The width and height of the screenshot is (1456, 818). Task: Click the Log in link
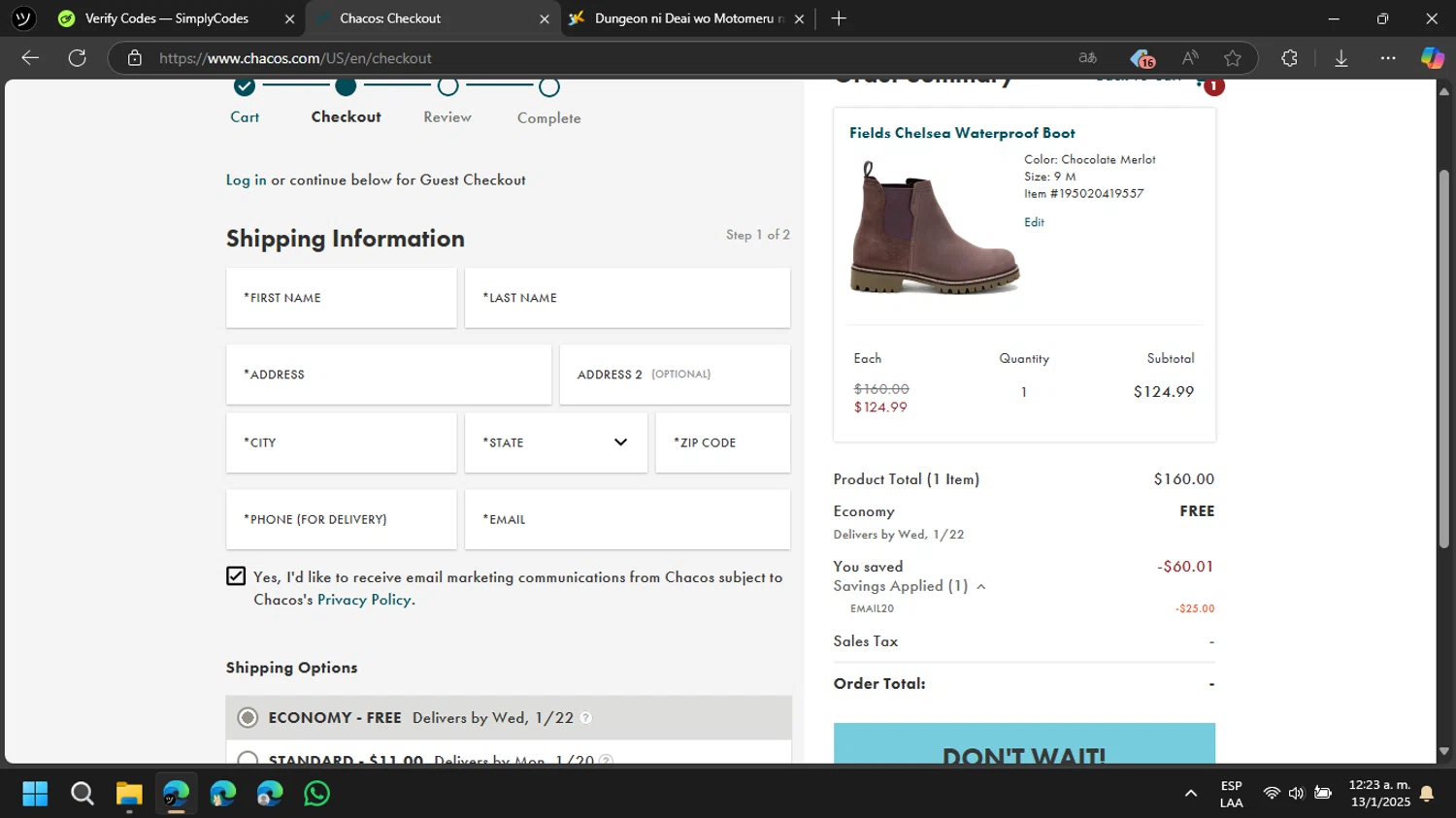point(246,180)
